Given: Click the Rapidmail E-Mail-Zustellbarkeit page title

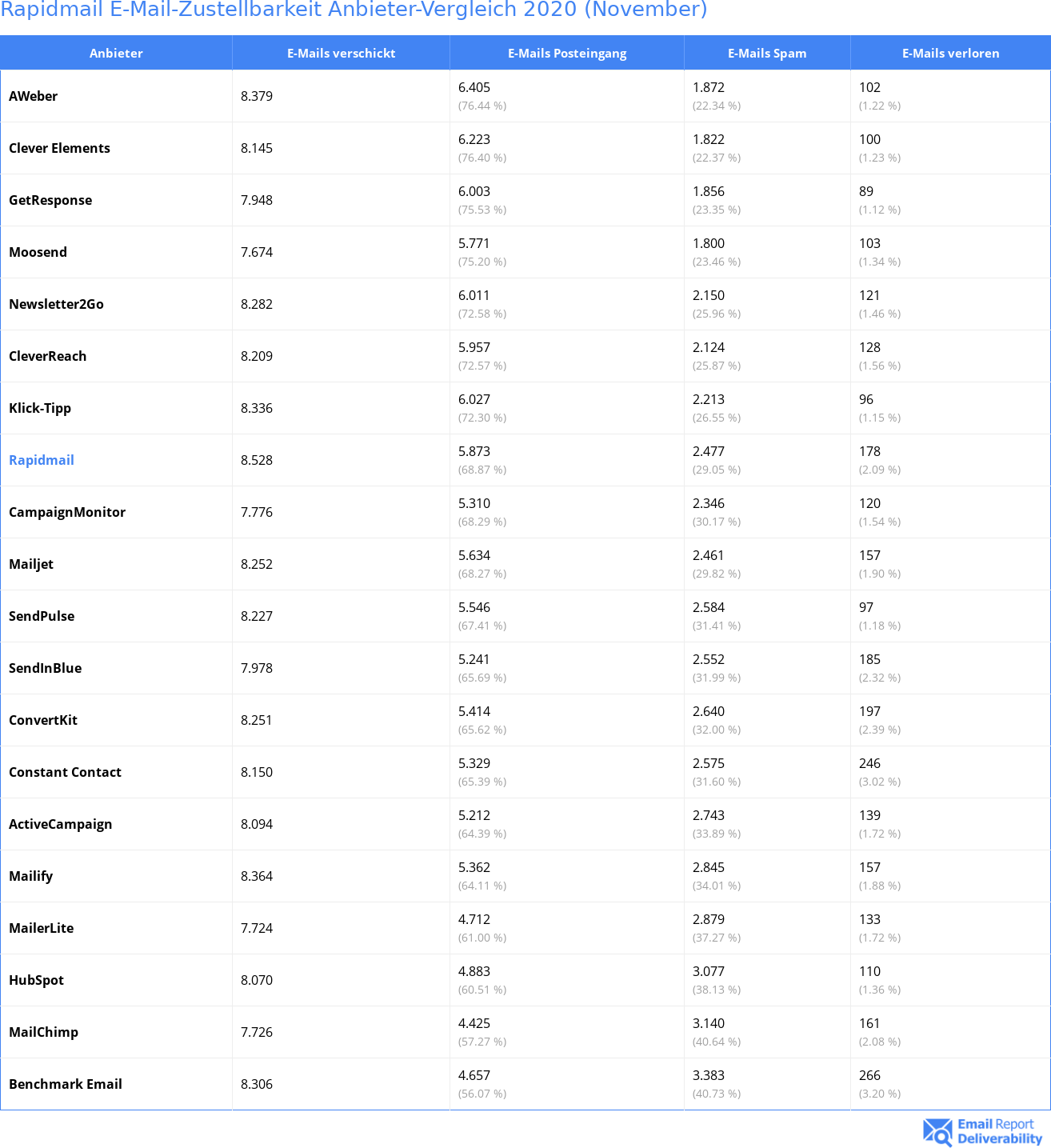Looking at the screenshot, I should coord(354,10).
